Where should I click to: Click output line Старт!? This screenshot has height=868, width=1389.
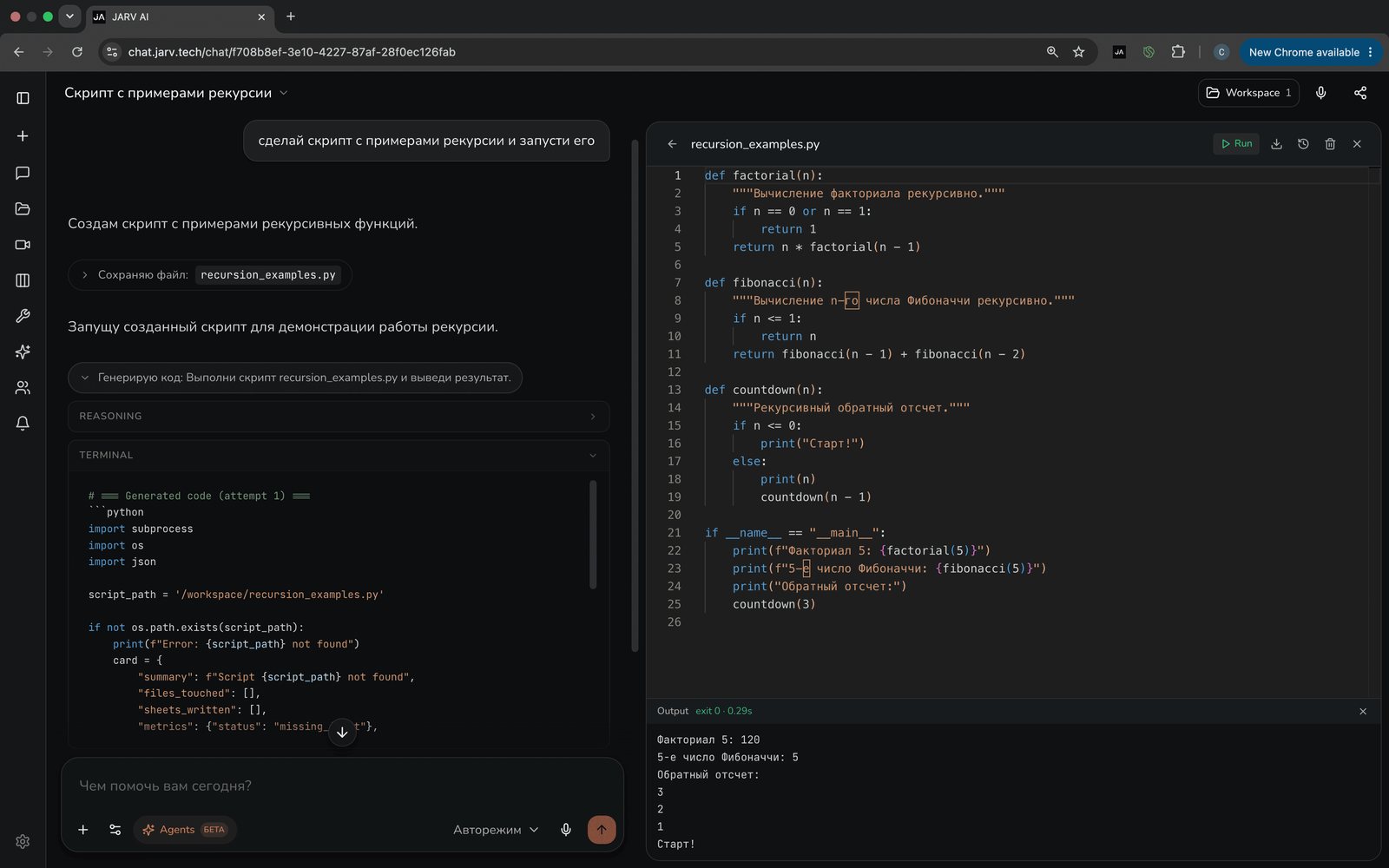(x=676, y=844)
